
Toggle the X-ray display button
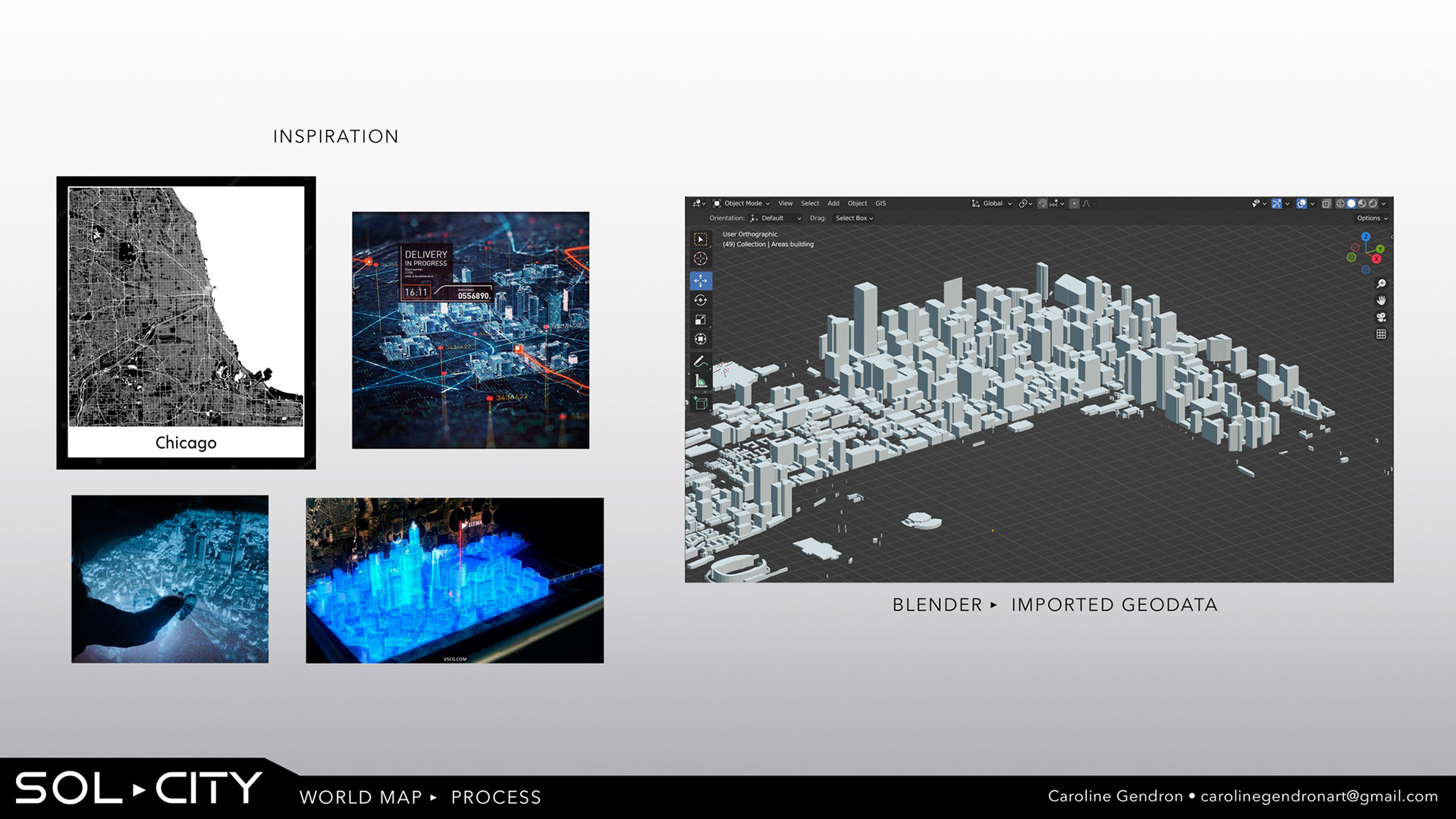[x=1326, y=203]
